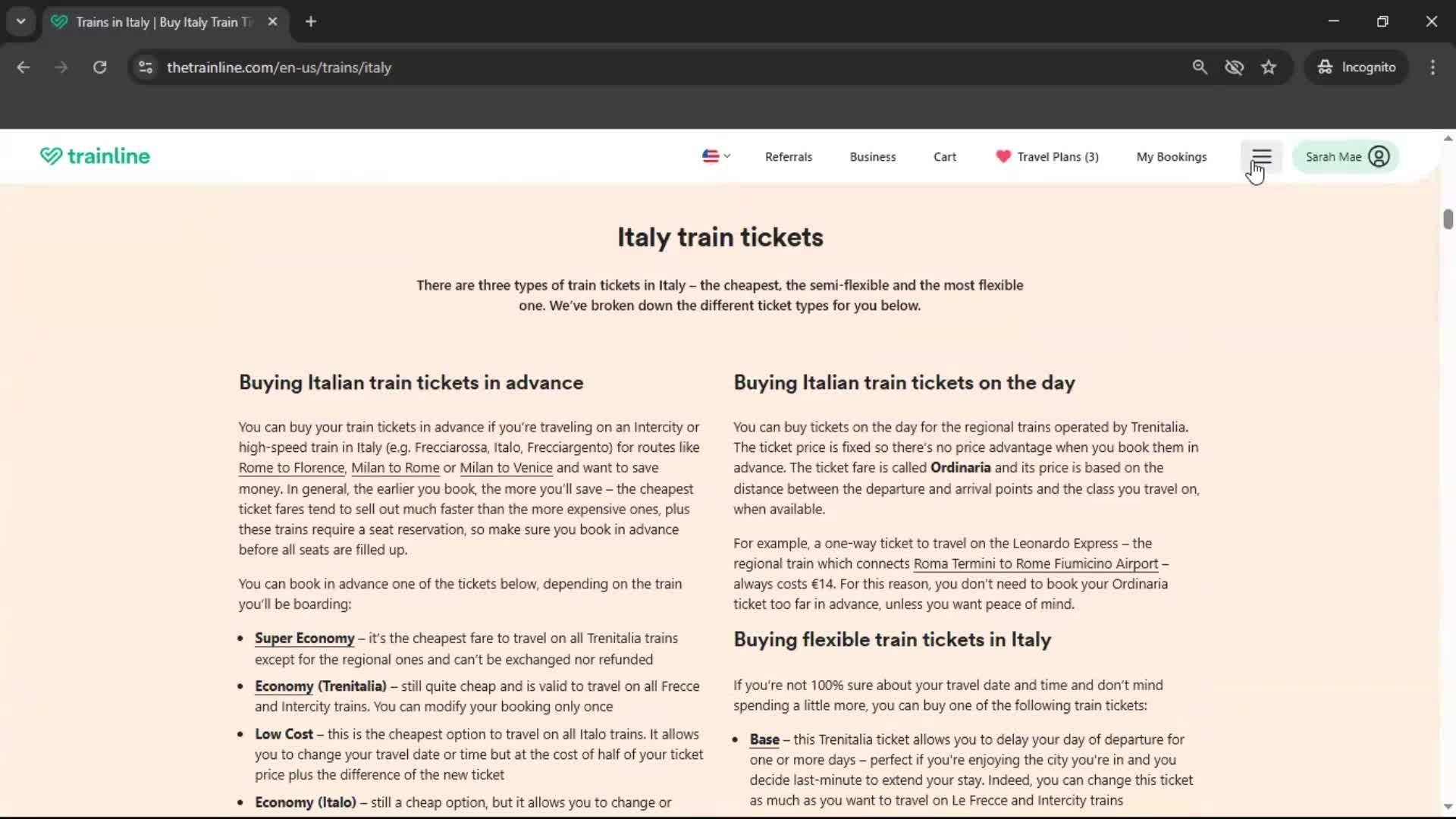Click the Referrals nav item
Viewport: 1456px width, 819px height.
point(788,157)
